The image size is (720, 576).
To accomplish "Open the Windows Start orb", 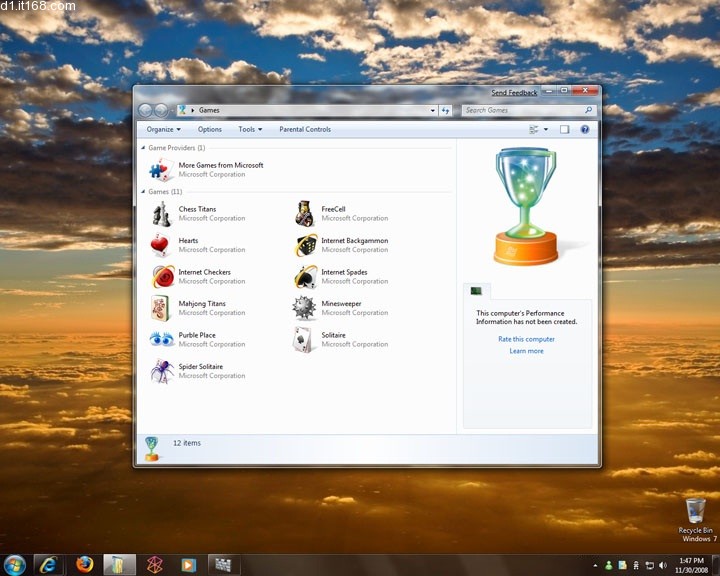I will (x=15, y=565).
